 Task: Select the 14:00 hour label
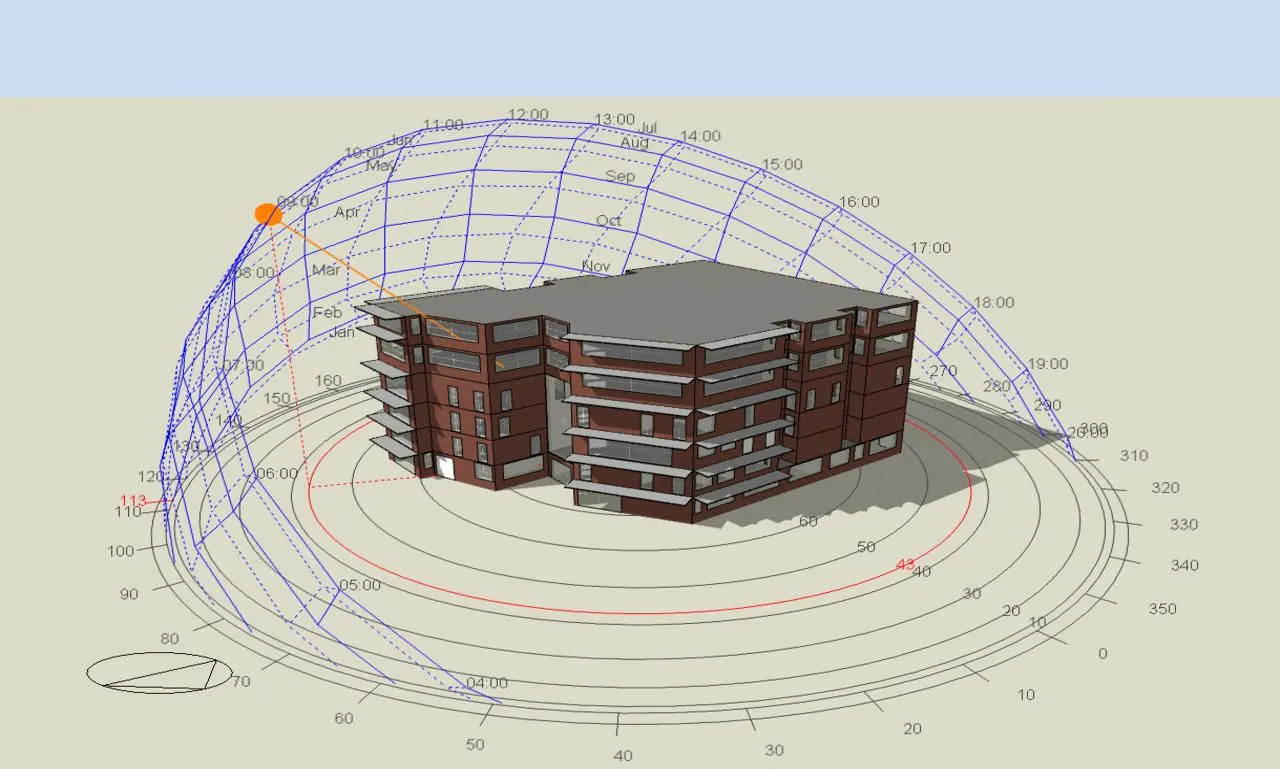(700, 136)
